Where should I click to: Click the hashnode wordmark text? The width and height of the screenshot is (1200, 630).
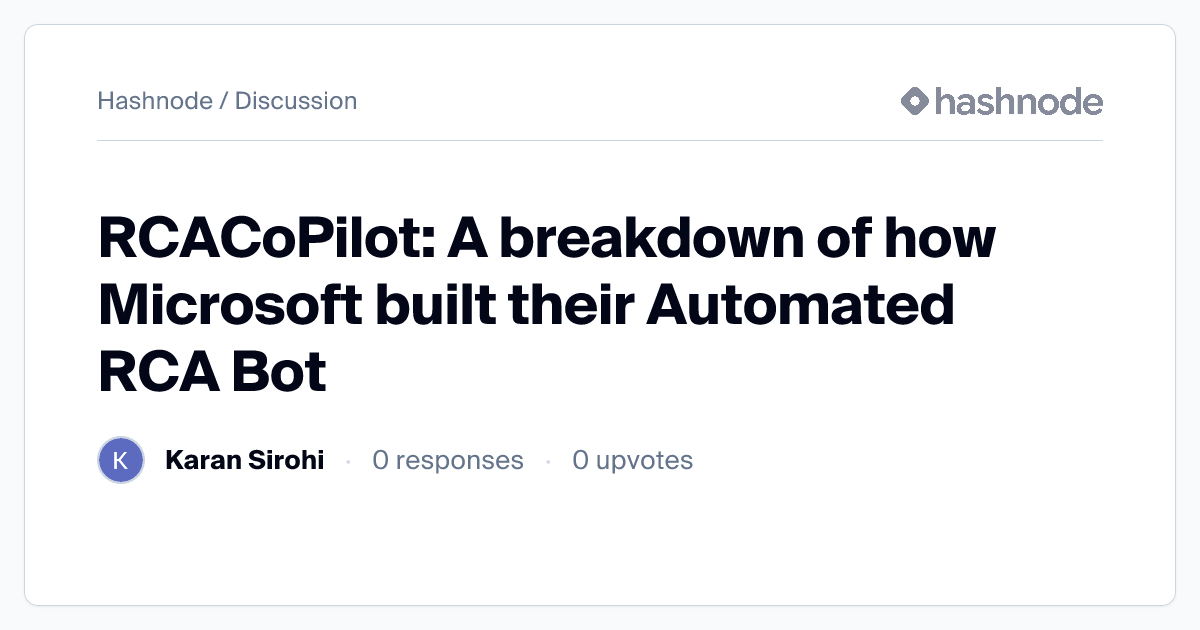pyautogui.click(x=1018, y=101)
